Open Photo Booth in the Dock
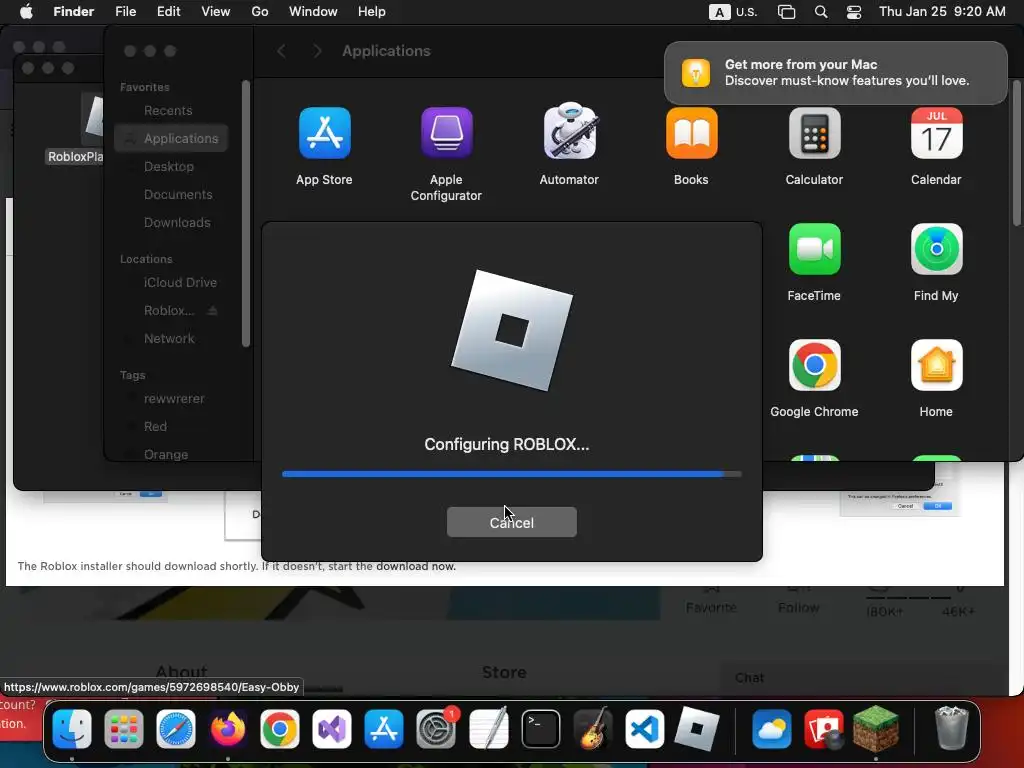 click(824, 729)
